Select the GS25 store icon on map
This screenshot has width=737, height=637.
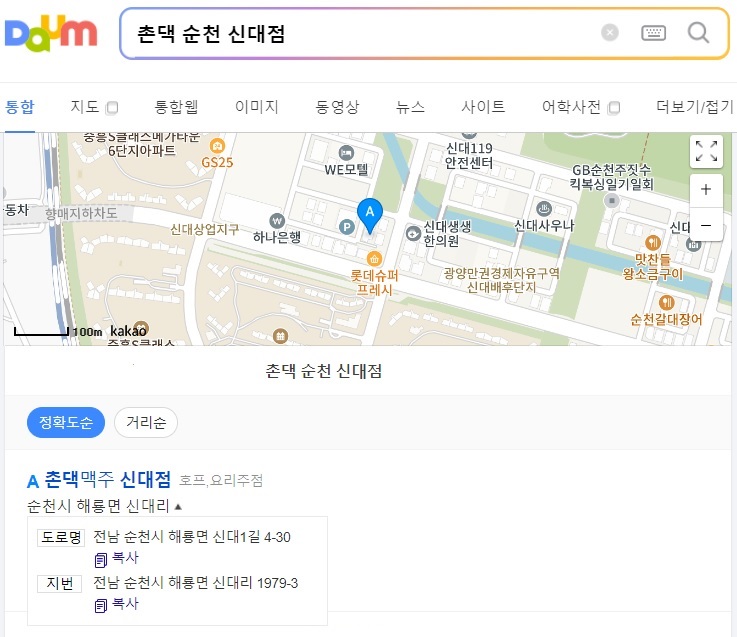(217, 146)
